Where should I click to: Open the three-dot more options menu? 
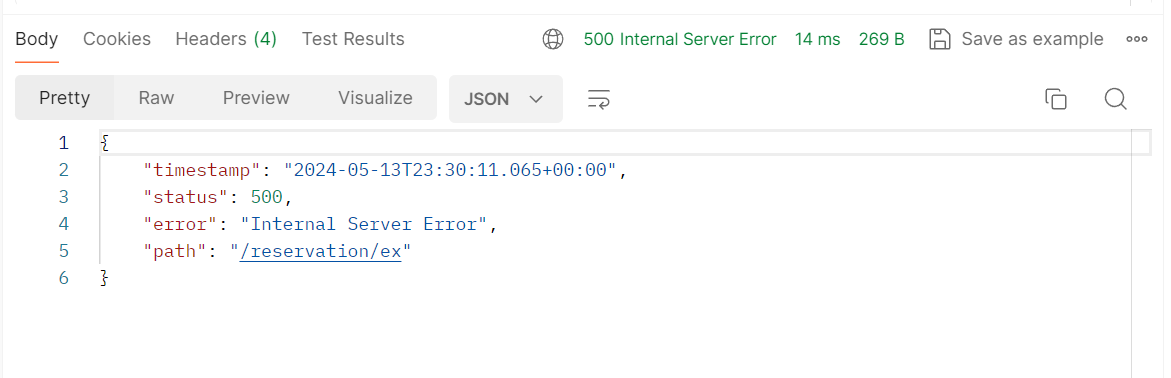tap(1137, 39)
